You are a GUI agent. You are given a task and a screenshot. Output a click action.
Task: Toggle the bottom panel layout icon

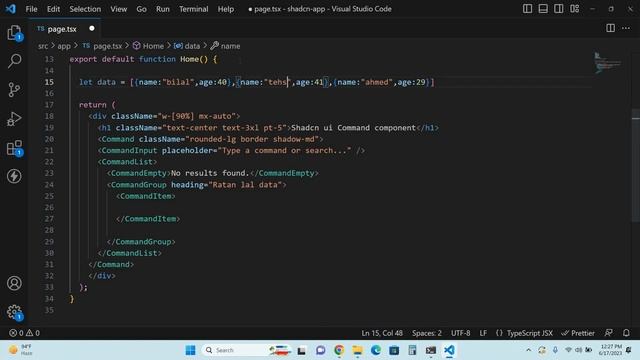coord(543,9)
